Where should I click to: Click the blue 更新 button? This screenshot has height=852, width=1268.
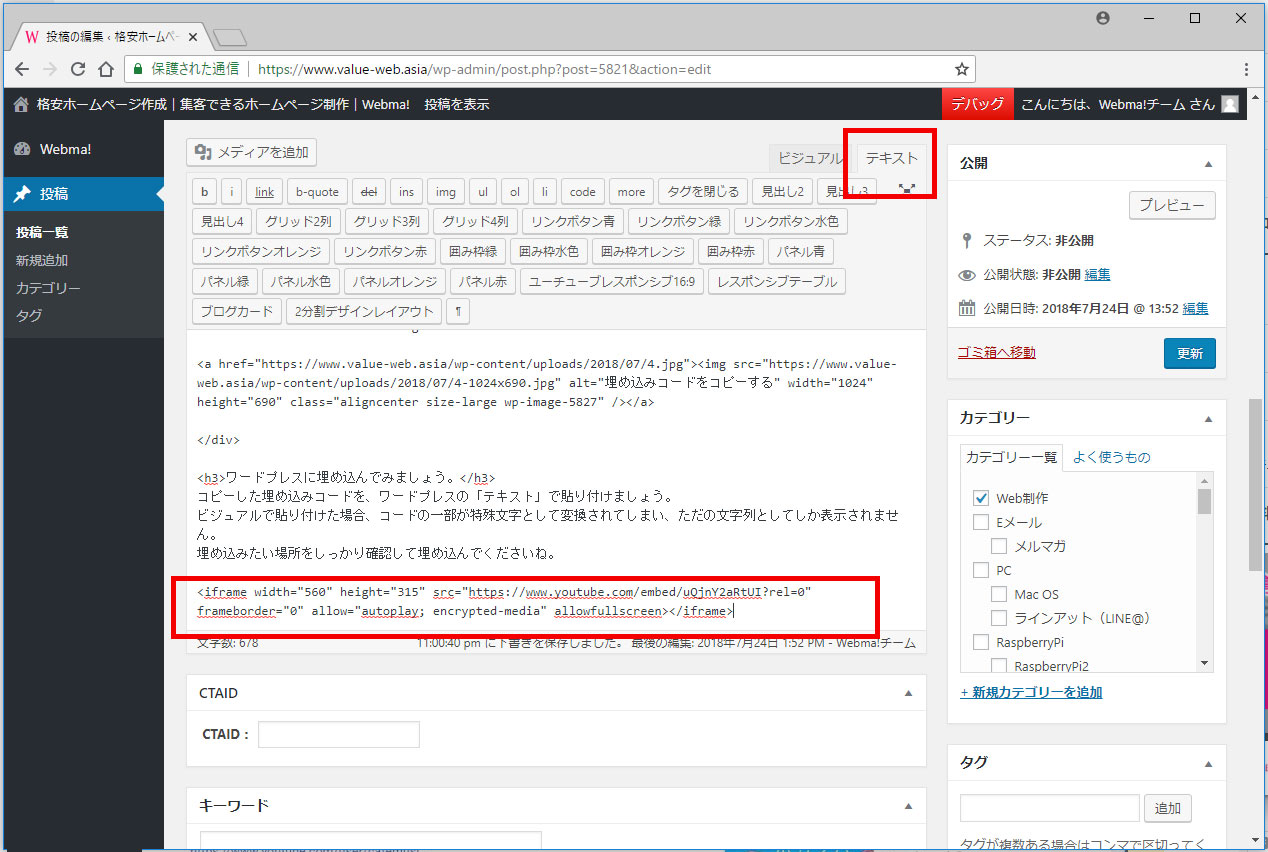[1190, 353]
